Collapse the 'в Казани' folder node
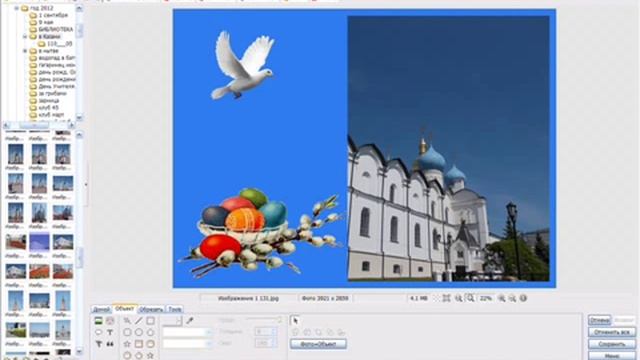Image resolution: width=640 pixels, height=360 pixels. tap(25, 37)
